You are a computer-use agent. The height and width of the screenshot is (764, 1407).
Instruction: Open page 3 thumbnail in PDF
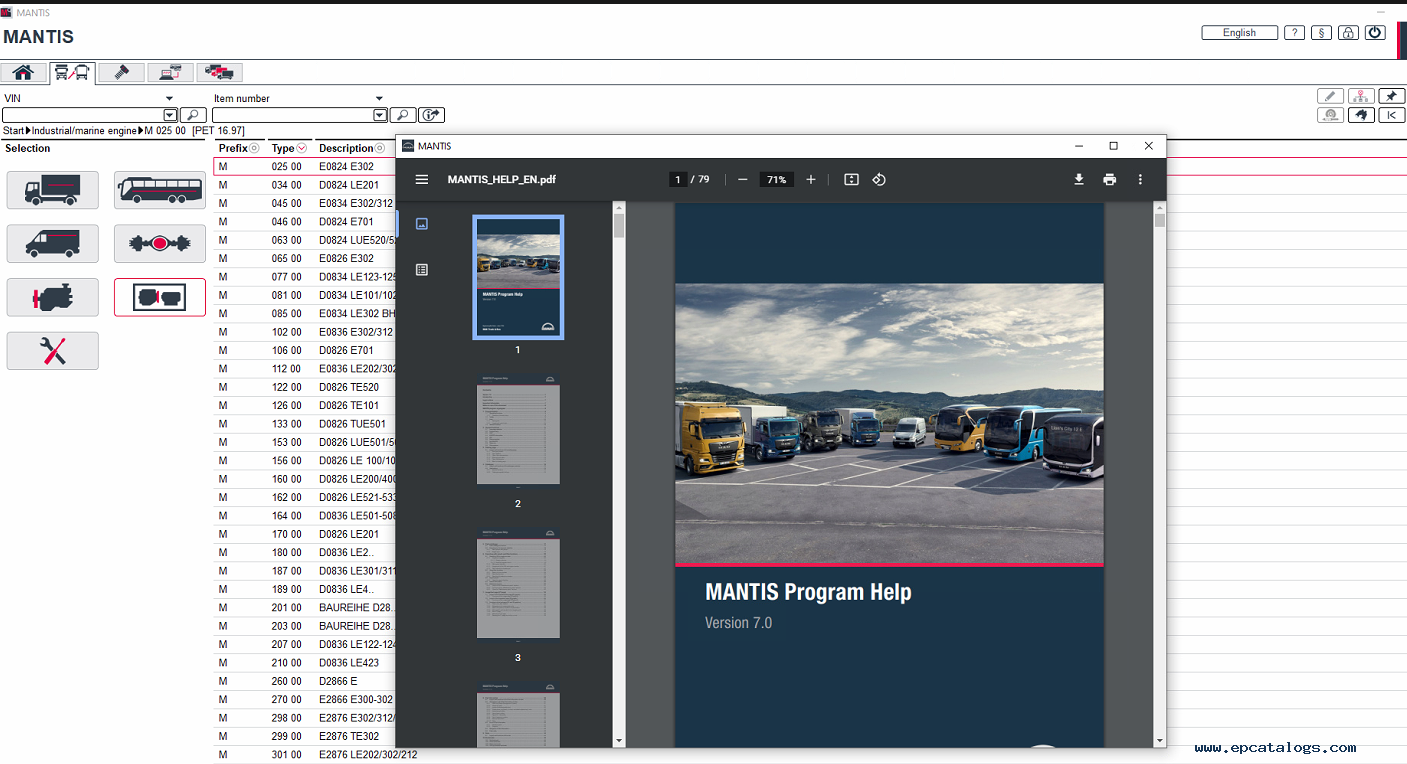[x=518, y=584]
